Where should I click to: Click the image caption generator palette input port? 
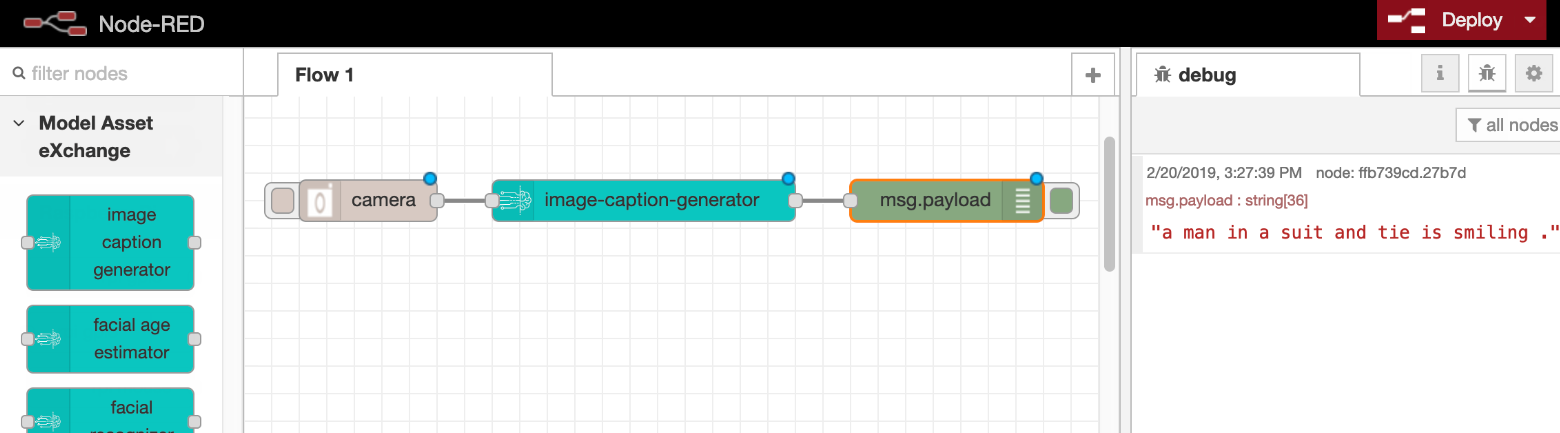27,243
